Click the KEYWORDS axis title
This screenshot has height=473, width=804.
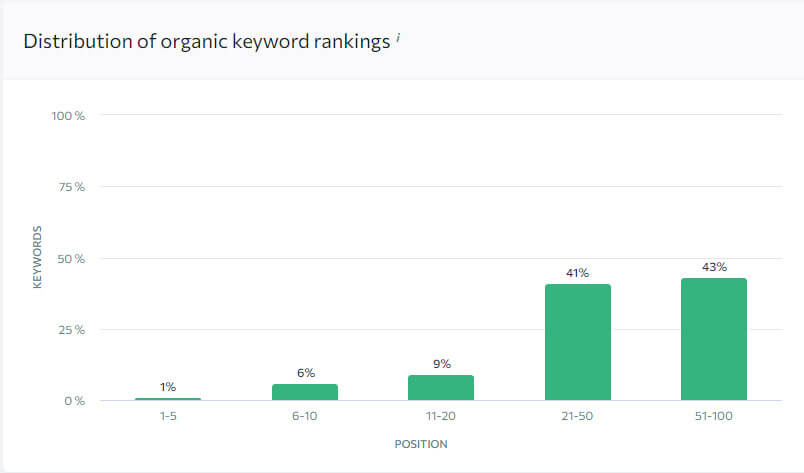pyautogui.click(x=37, y=257)
